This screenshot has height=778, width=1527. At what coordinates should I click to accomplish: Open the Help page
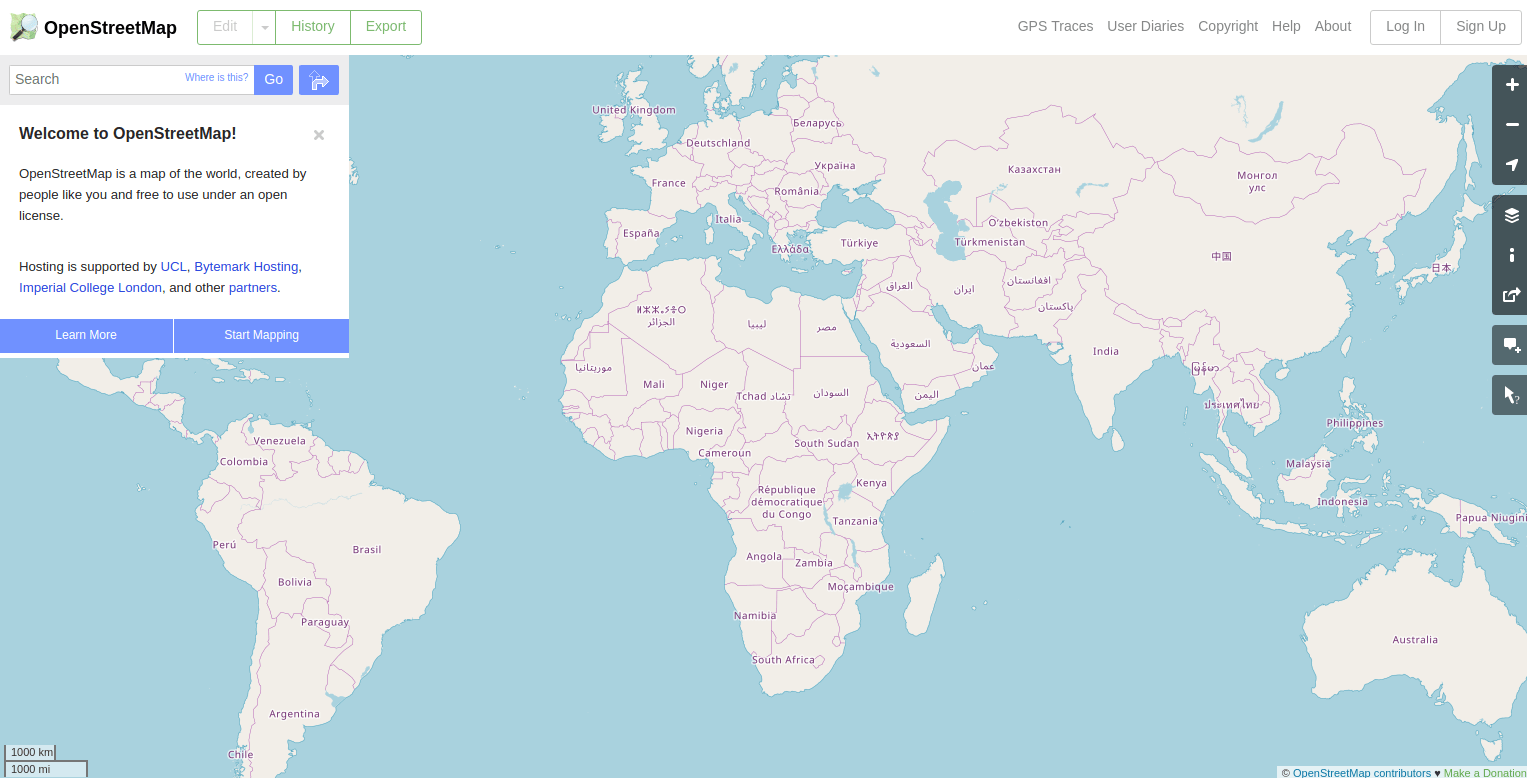[1286, 26]
